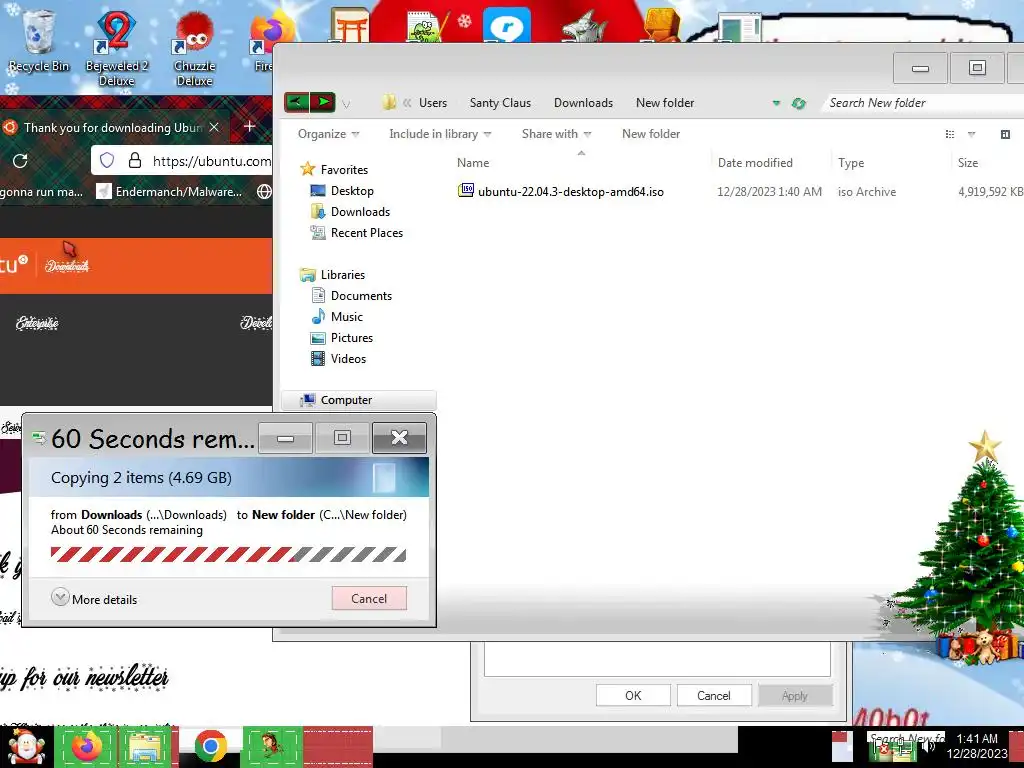Open Recent Places in Favorites

366,232
